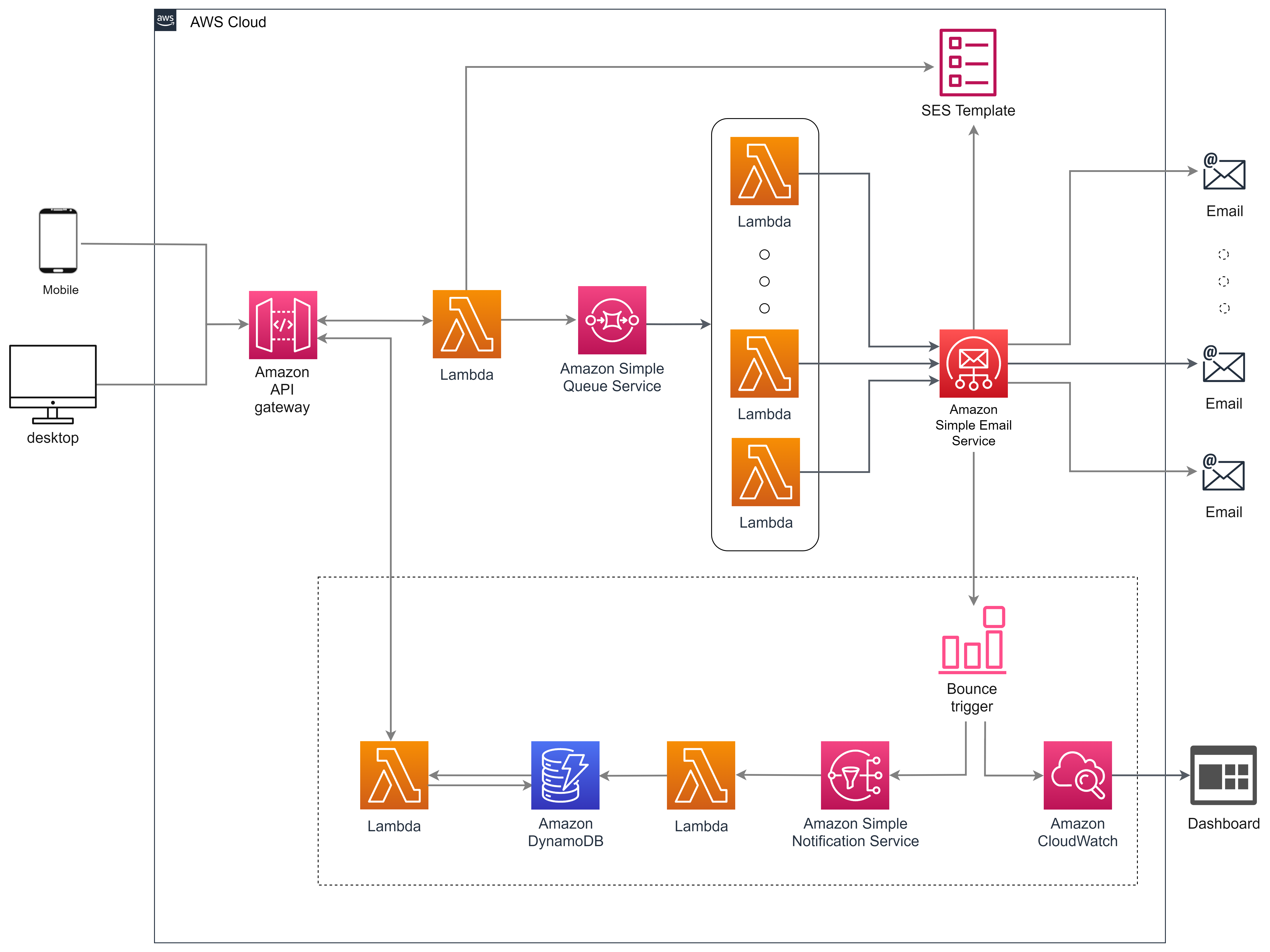Click the Mobile label text
Viewport: 1270px width, 952px height.
[60, 290]
